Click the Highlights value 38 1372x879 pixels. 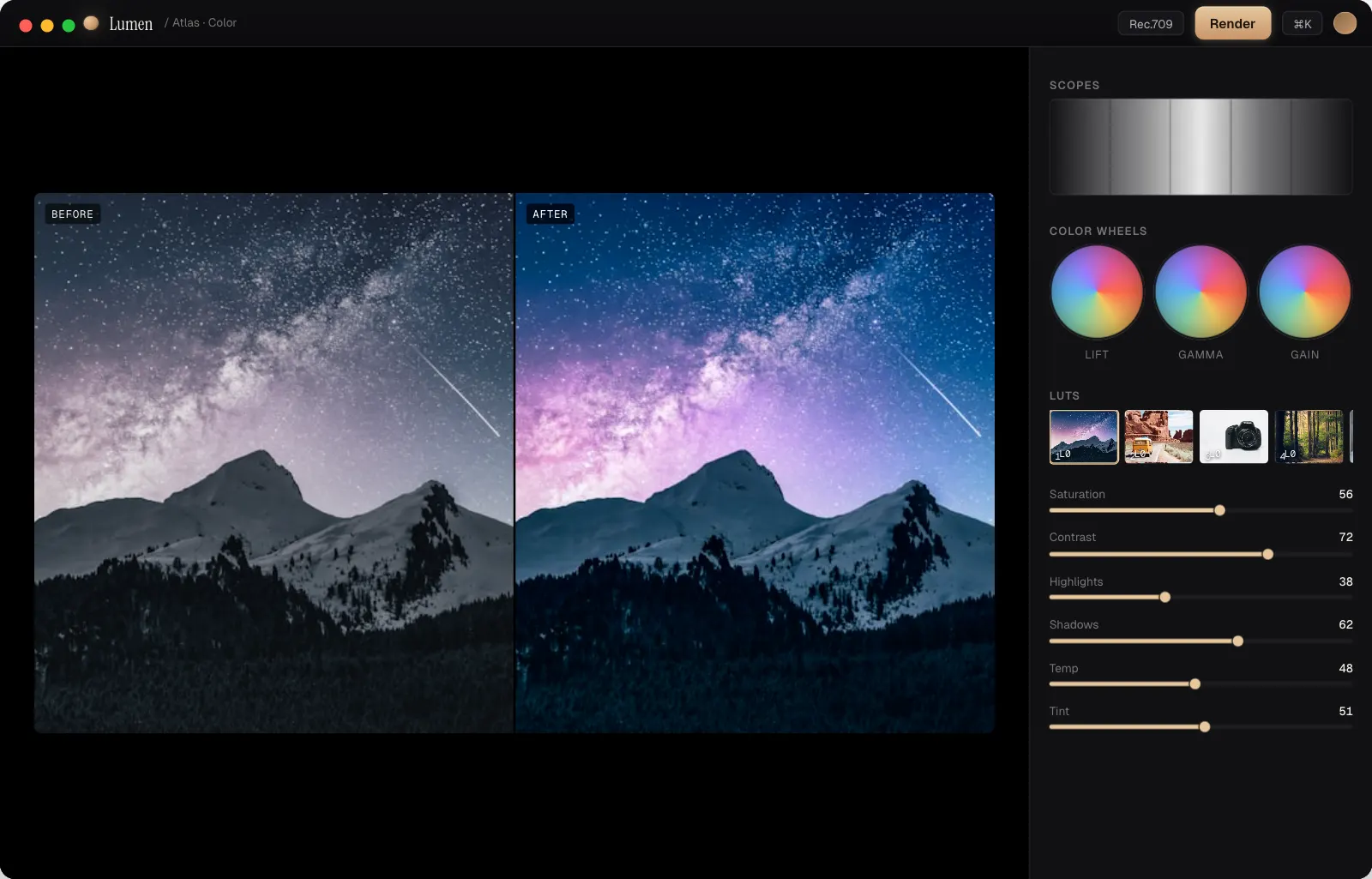click(x=1345, y=581)
